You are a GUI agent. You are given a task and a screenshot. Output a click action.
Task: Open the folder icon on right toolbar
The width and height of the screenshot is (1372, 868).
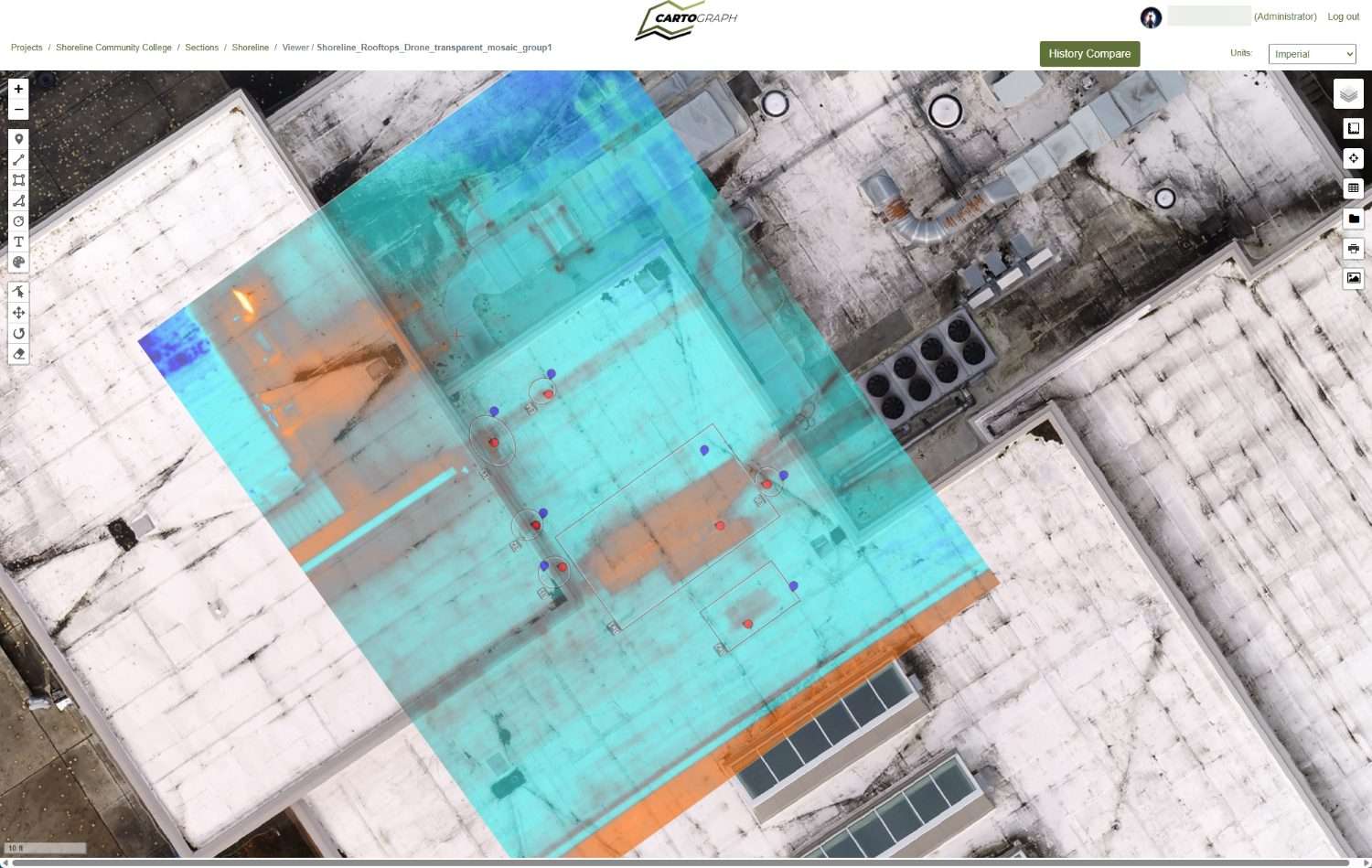coord(1354,219)
